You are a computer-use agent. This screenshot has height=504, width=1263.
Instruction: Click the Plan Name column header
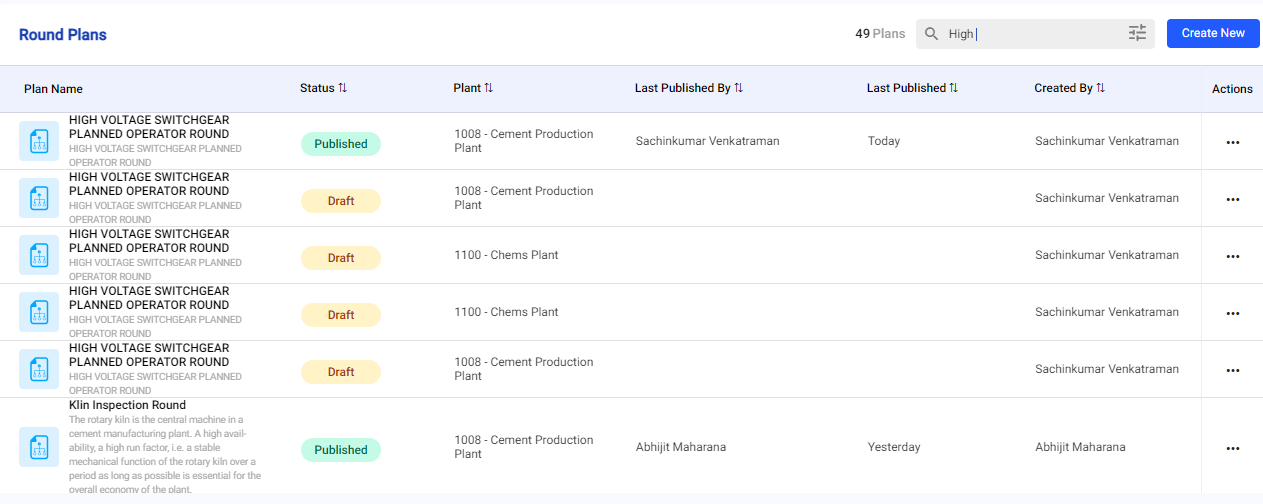53,89
